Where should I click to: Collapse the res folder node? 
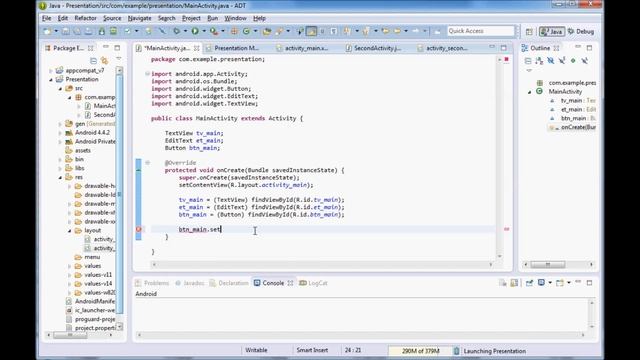60,177
